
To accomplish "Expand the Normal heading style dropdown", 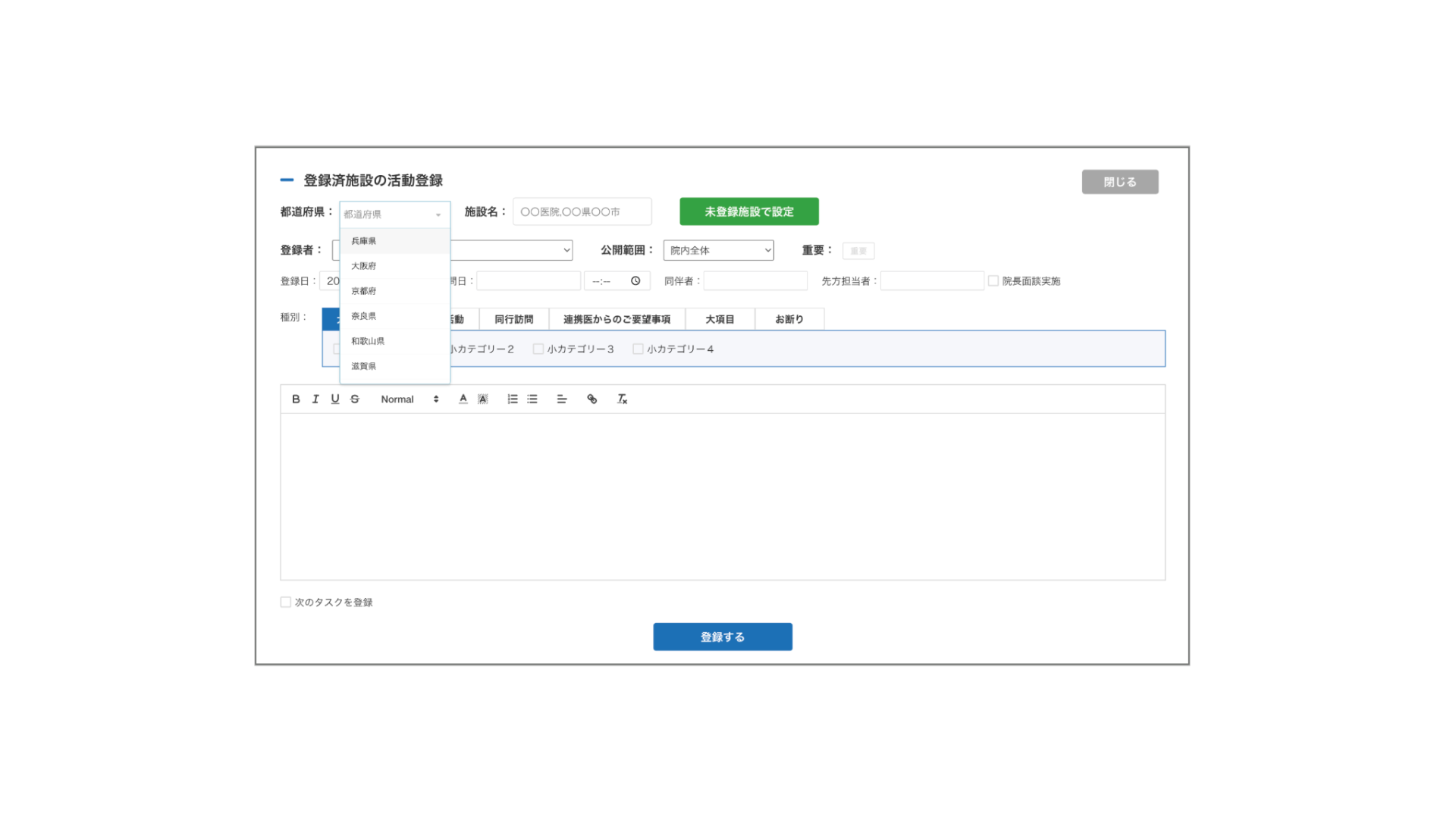I will point(409,399).
